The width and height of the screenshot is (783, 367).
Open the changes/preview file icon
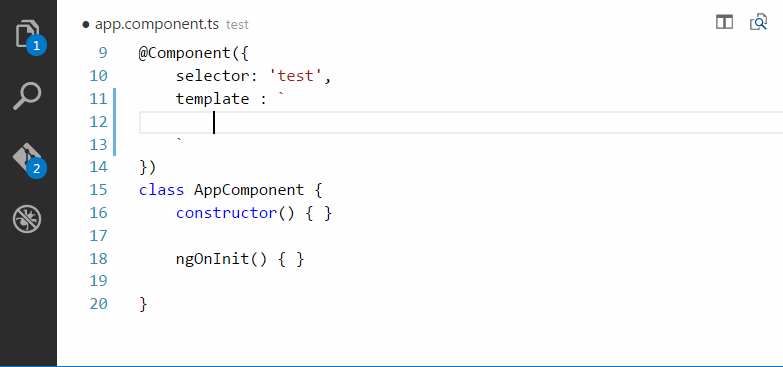tap(758, 22)
